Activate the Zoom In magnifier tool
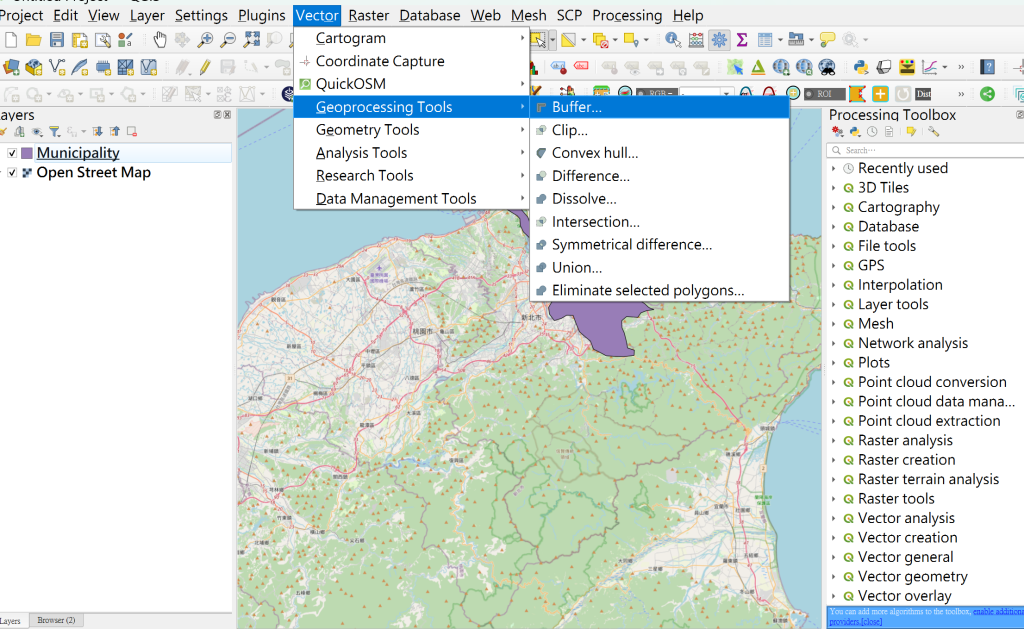The width and height of the screenshot is (1024, 629). 205,40
